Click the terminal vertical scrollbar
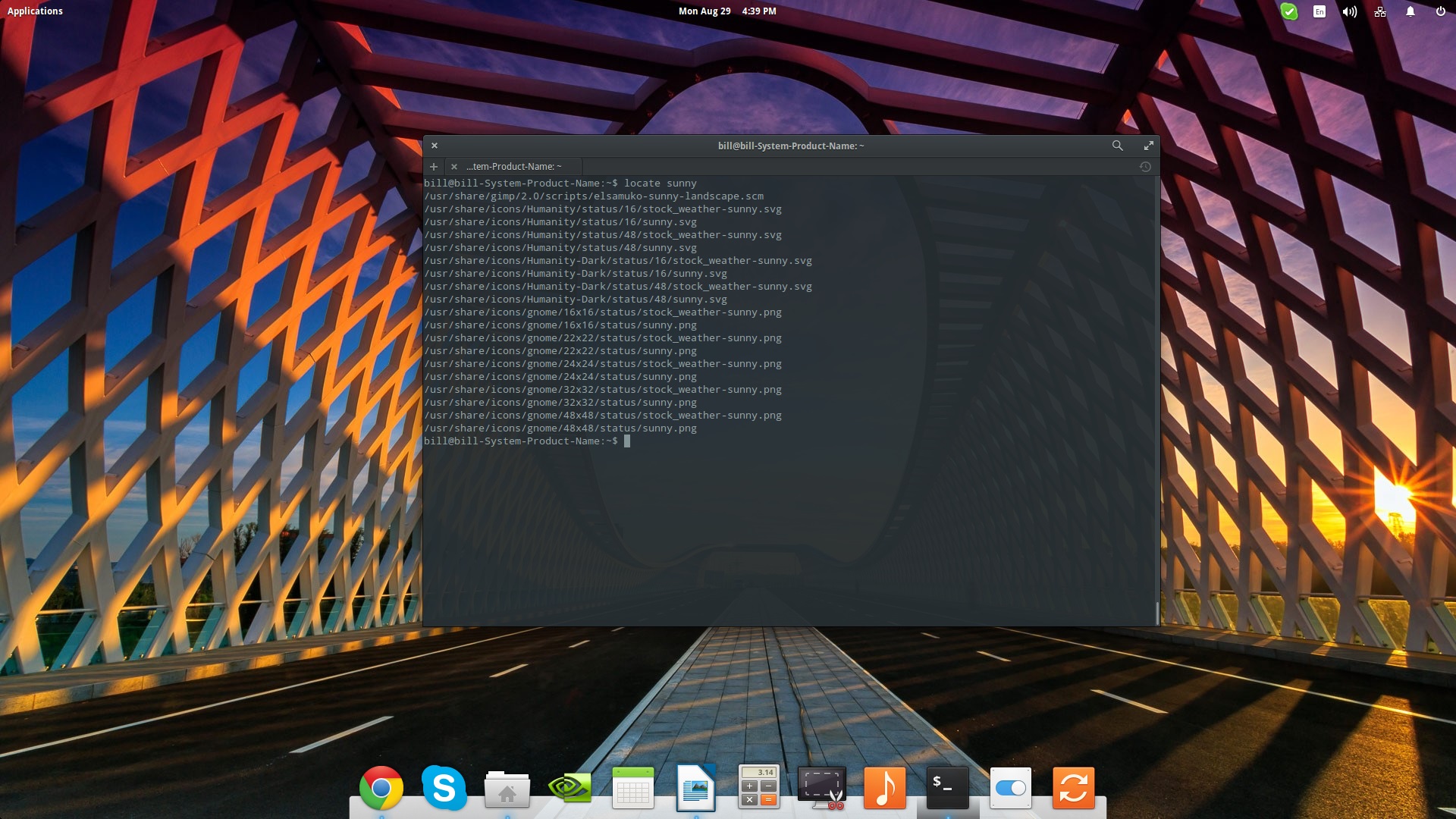This screenshot has width=1456, height=819. point(1157,613)
